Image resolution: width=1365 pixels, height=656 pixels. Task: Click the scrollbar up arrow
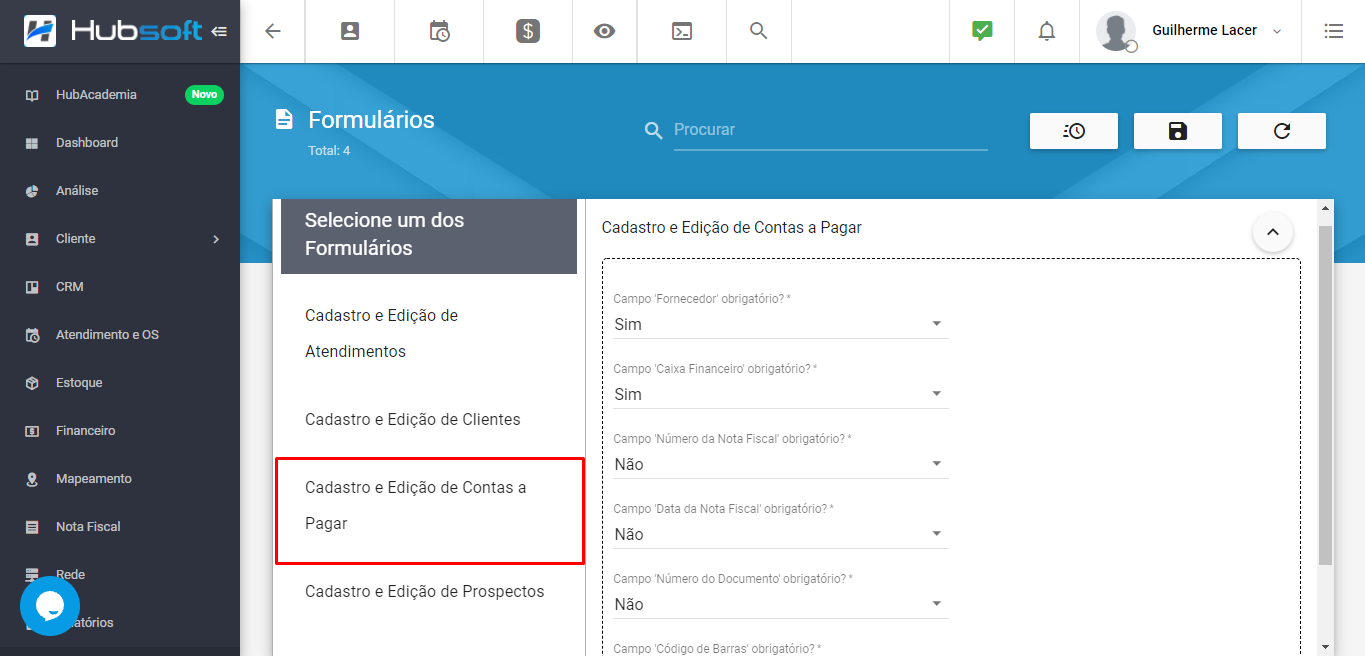coord(1325,209)
